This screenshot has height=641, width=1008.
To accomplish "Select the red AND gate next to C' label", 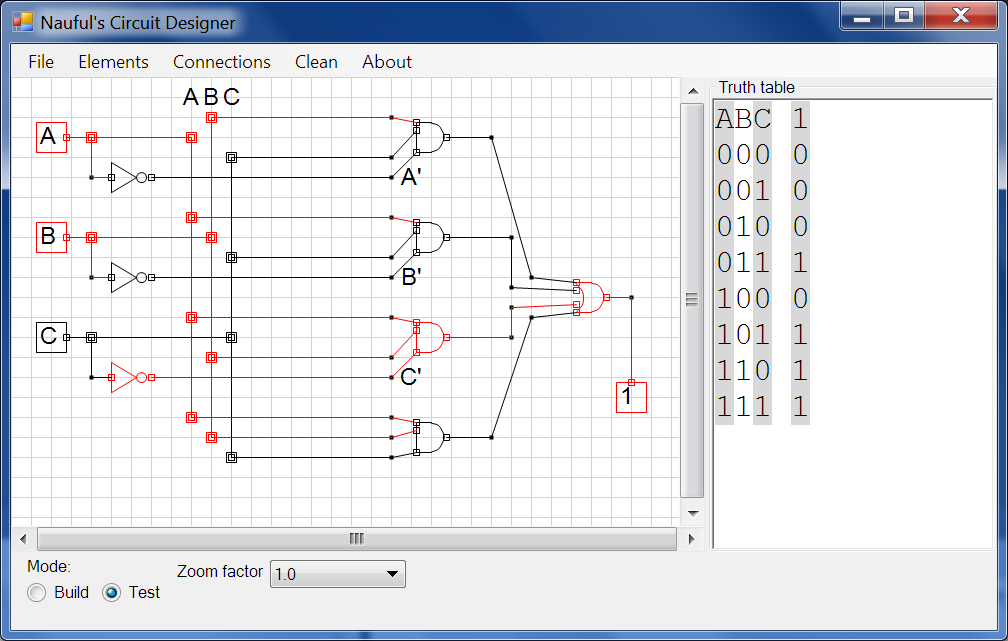I will point(431,338).
